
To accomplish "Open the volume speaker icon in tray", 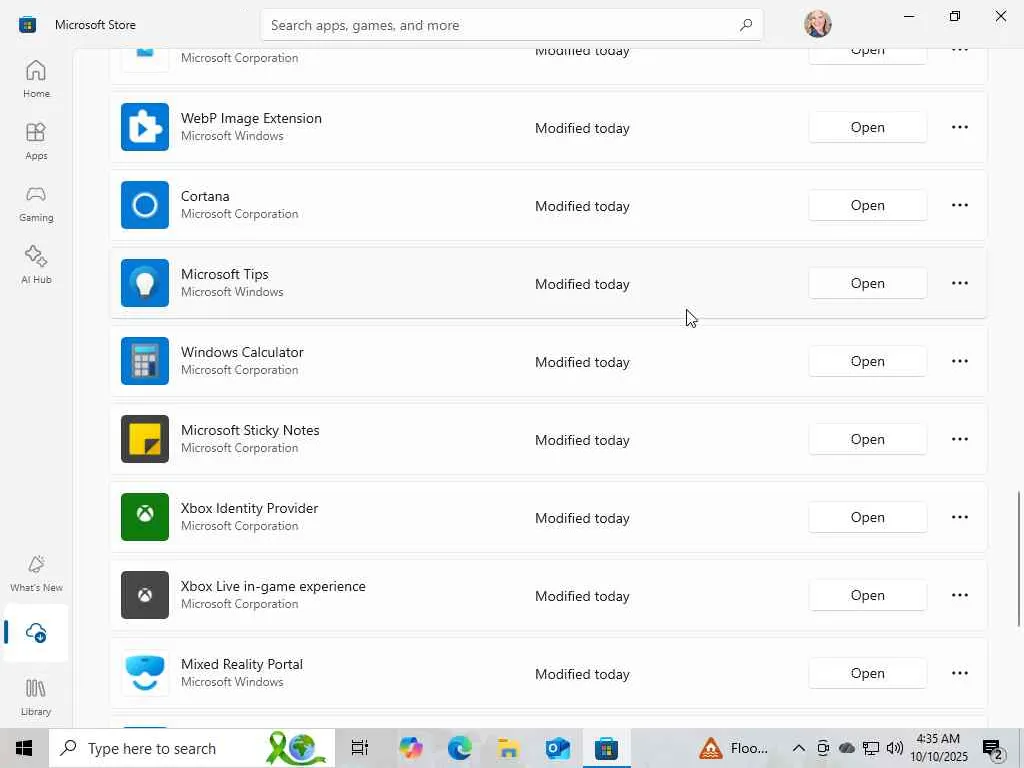I will (x=895, y=748).
